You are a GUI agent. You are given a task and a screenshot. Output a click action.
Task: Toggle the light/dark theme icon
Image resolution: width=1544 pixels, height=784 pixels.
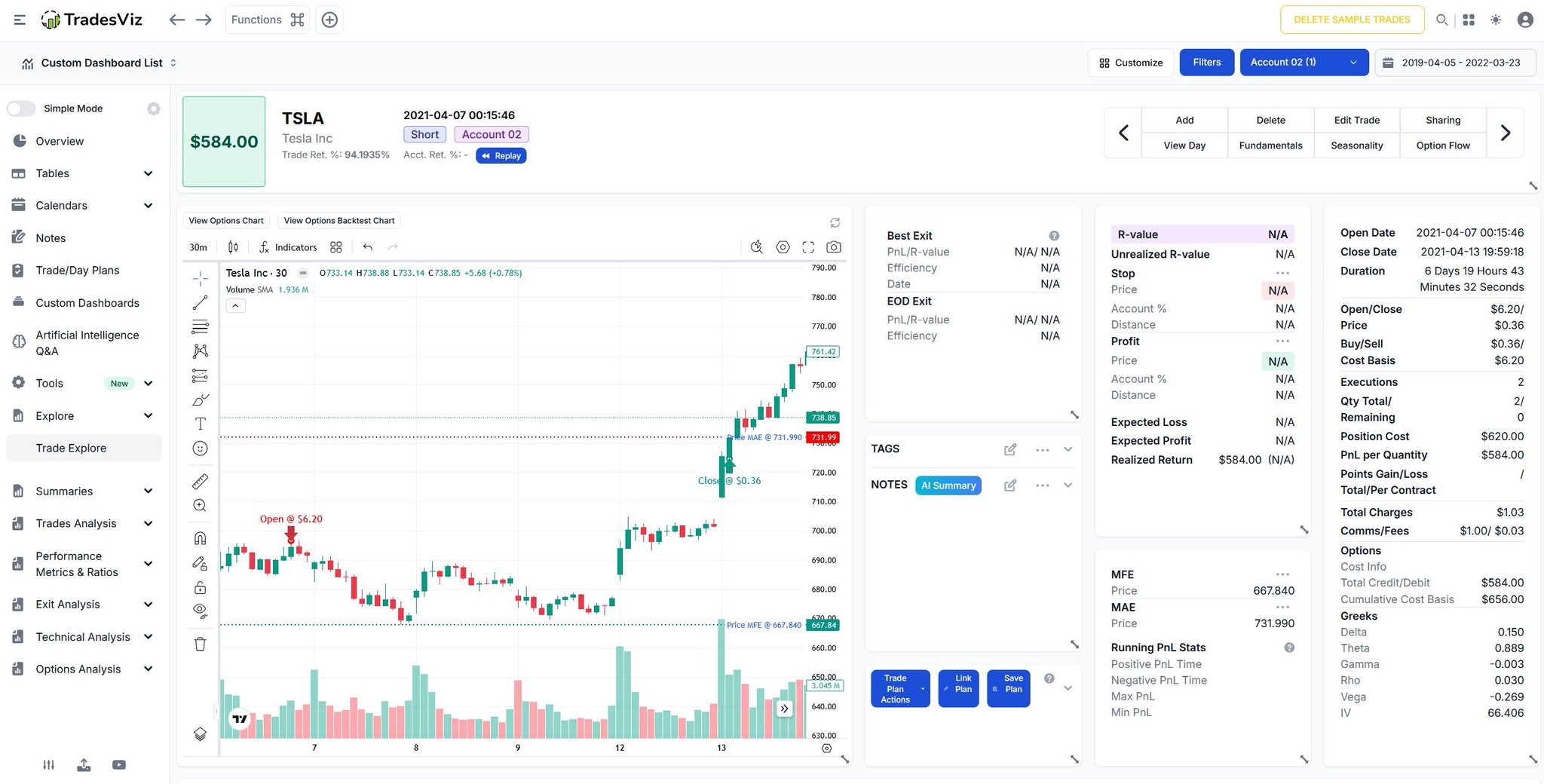point(1496,20)
